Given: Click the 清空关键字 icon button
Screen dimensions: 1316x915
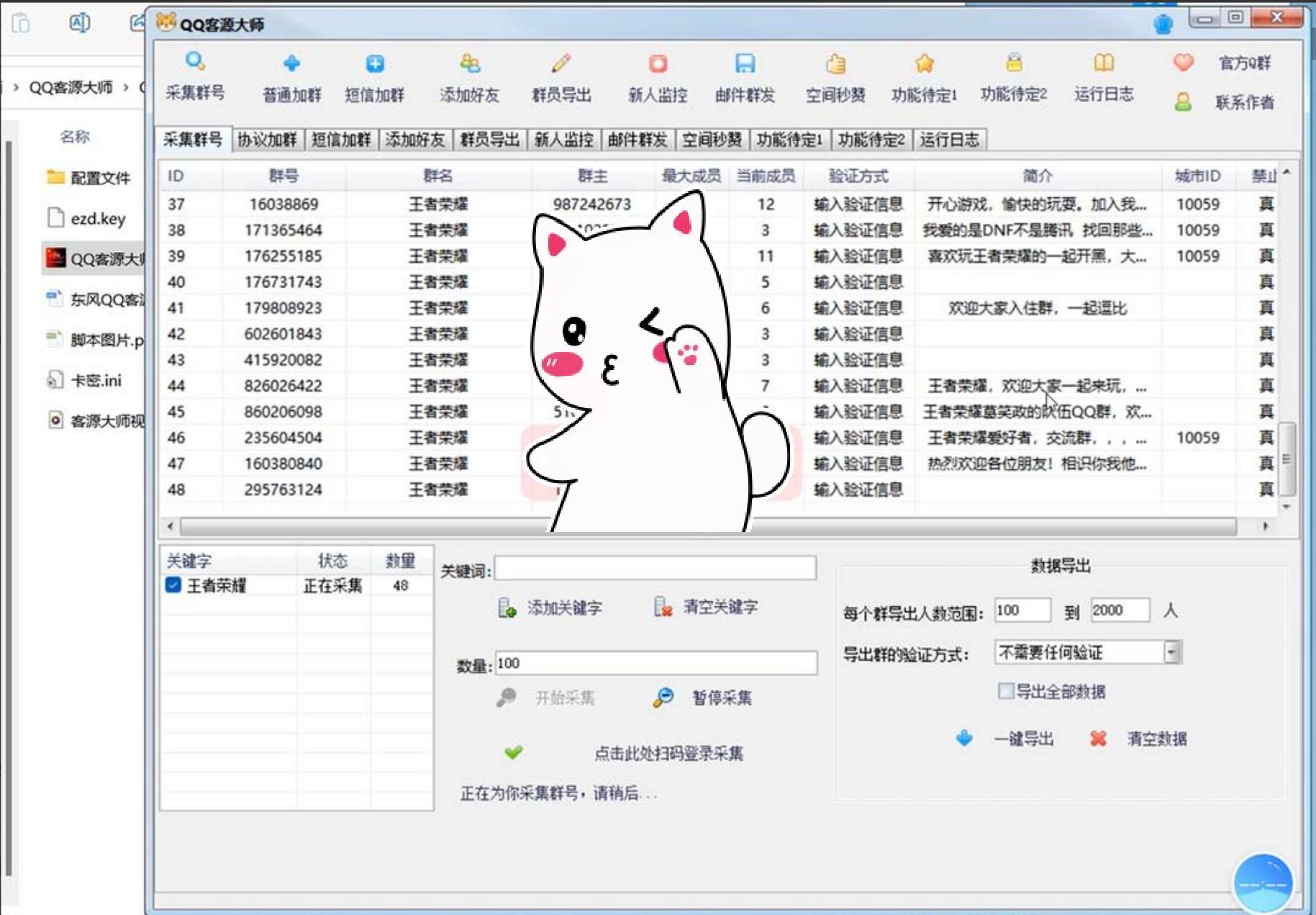Looking at the screenshot, I should coord(663,607).
